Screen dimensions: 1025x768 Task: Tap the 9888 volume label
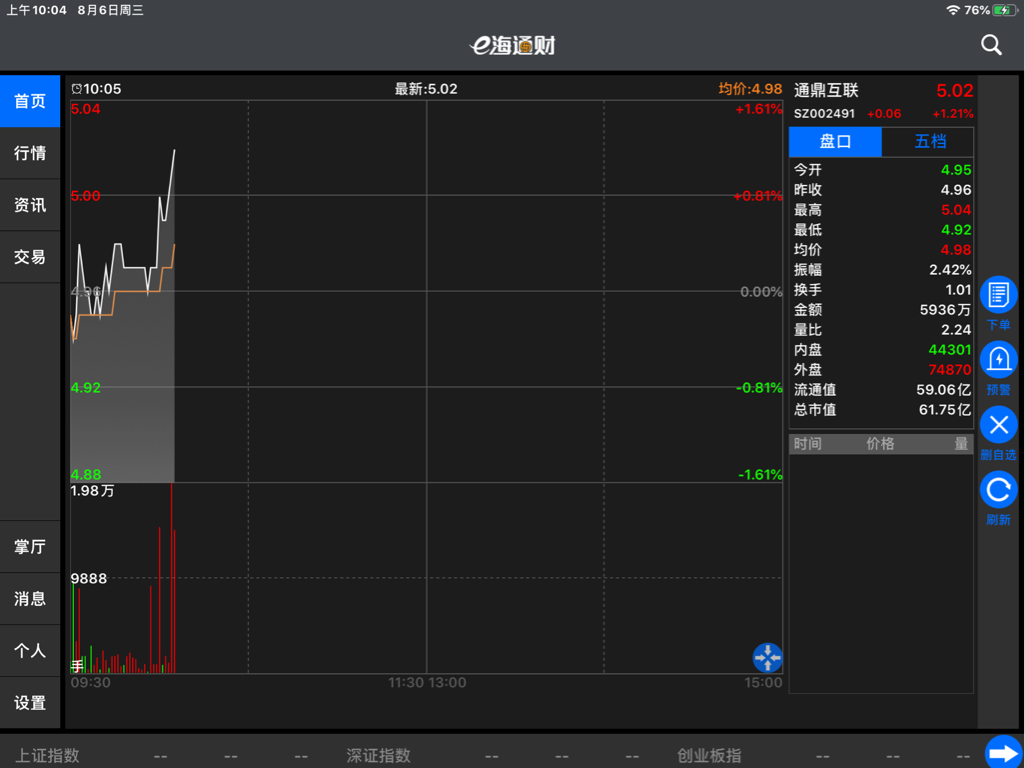[89, 578]
